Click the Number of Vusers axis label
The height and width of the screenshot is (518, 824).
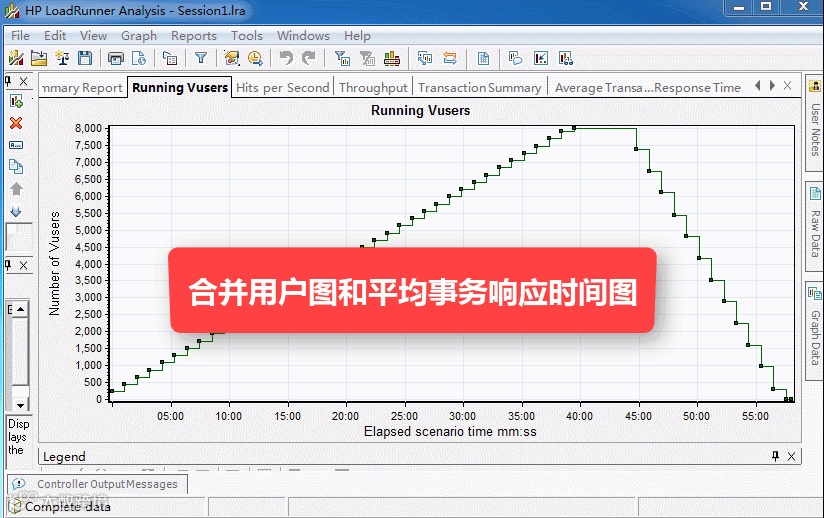click(x=54, y=264)
